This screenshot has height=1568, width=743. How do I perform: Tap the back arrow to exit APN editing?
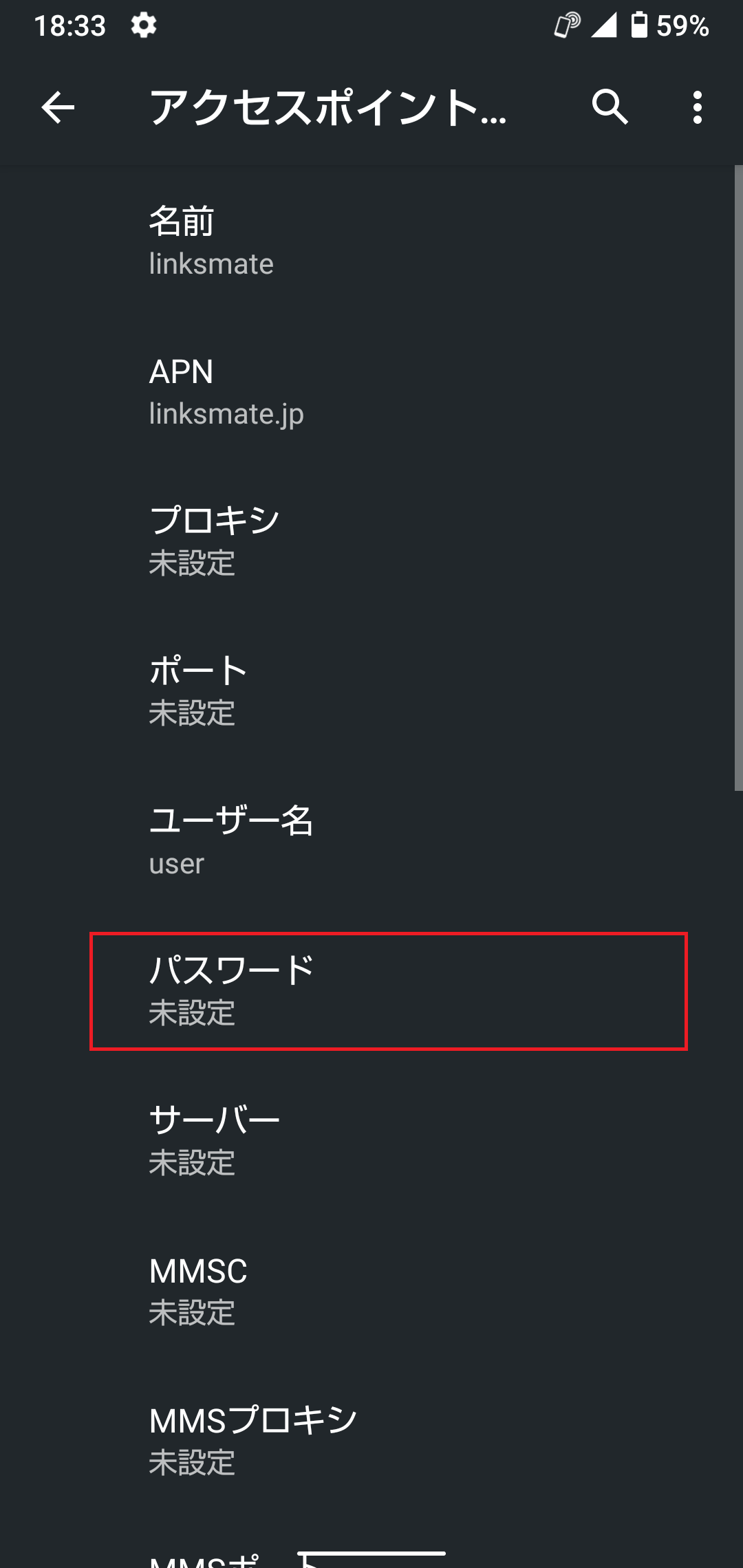[x=58, y=107]
